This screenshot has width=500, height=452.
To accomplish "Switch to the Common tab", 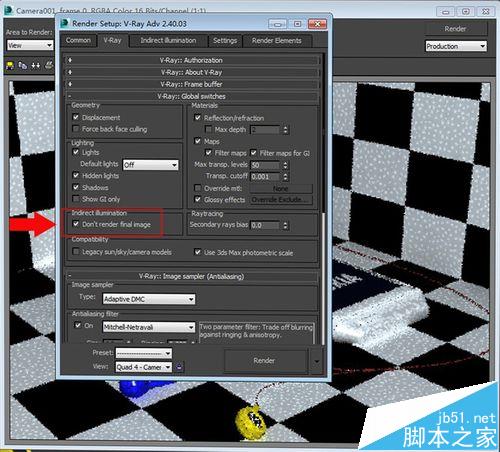I will click(78, 40).
